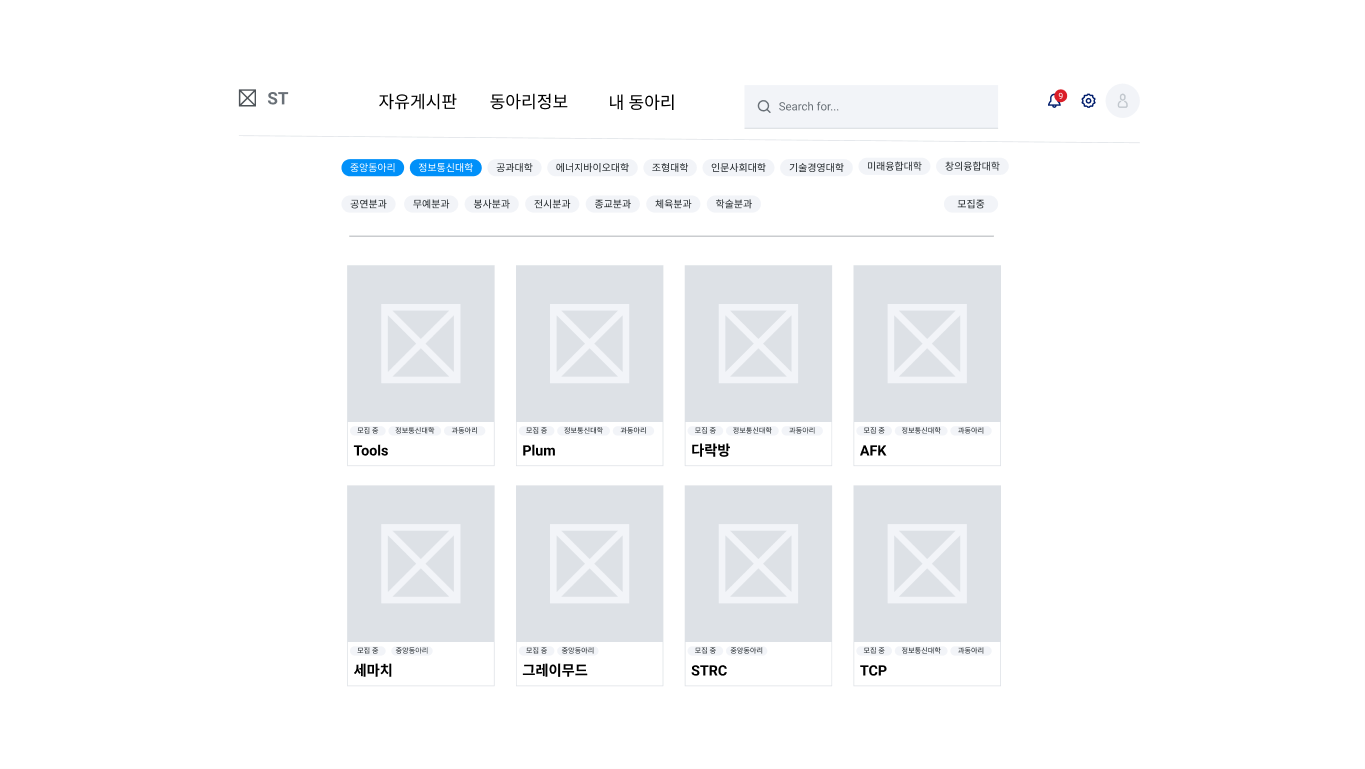This screenshot has width=1365, height=769.
Task: Filter by 무예분과 category
Action: [431, 204]
